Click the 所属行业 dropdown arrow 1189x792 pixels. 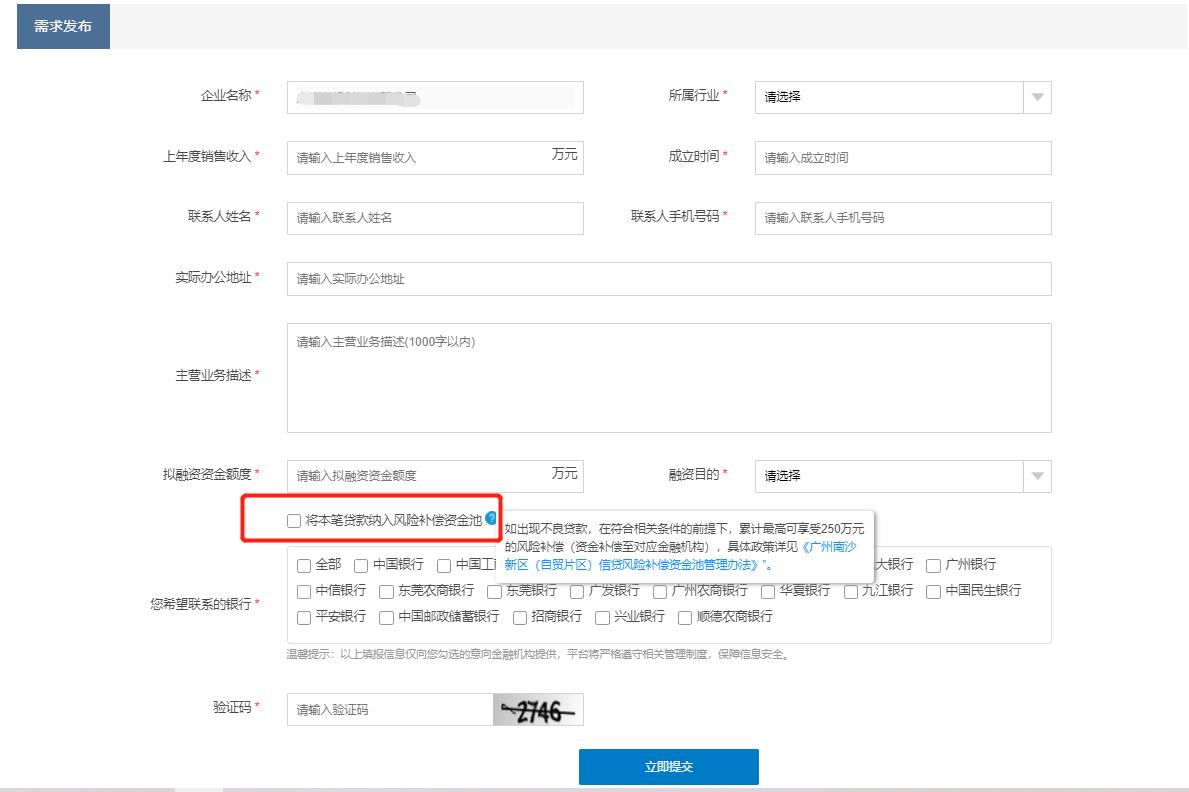click(x=1037, y=97)
